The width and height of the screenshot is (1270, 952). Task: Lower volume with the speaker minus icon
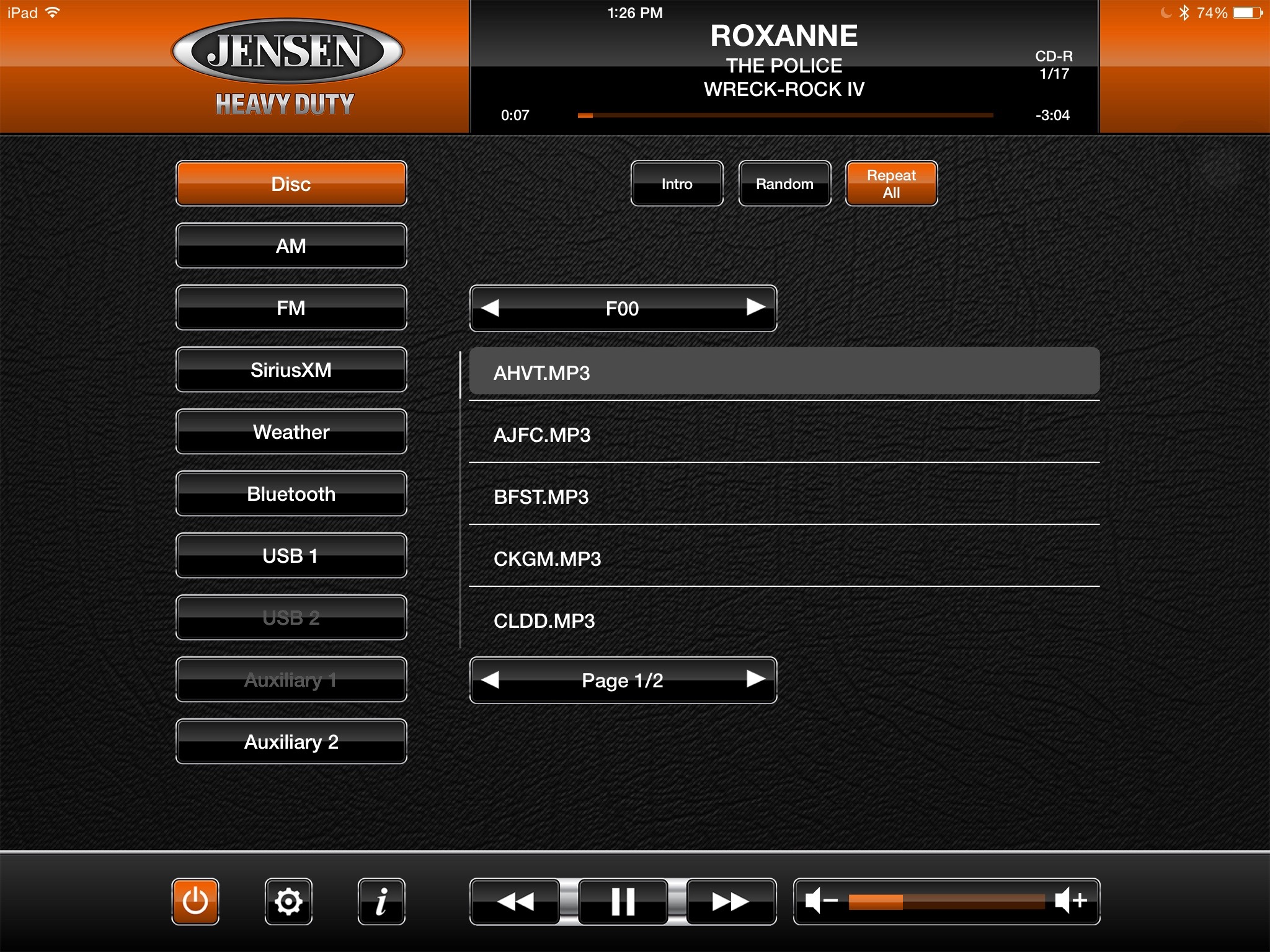coord(821,901)
